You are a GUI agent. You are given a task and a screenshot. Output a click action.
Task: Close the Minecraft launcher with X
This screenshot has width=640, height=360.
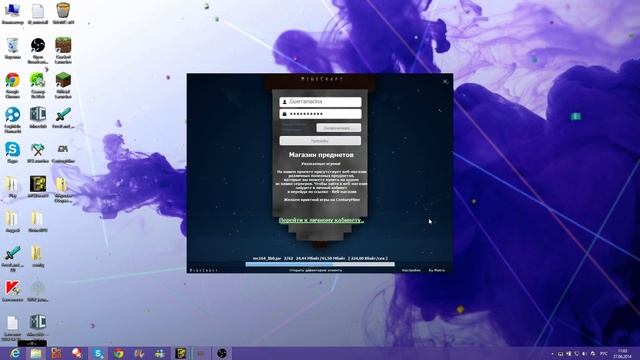(445, 82)
